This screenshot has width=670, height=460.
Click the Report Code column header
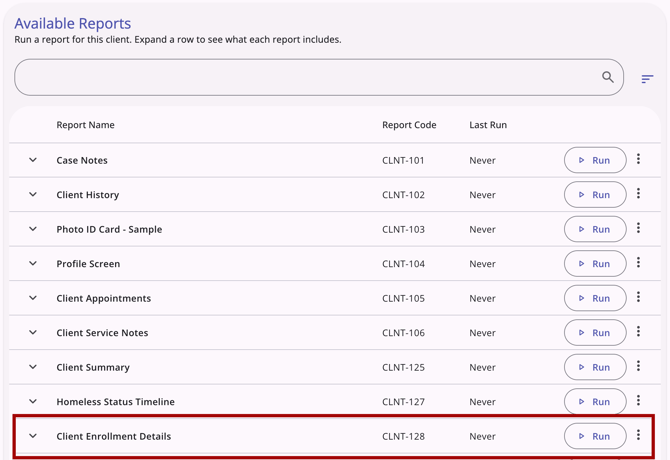tap(409, 125)
